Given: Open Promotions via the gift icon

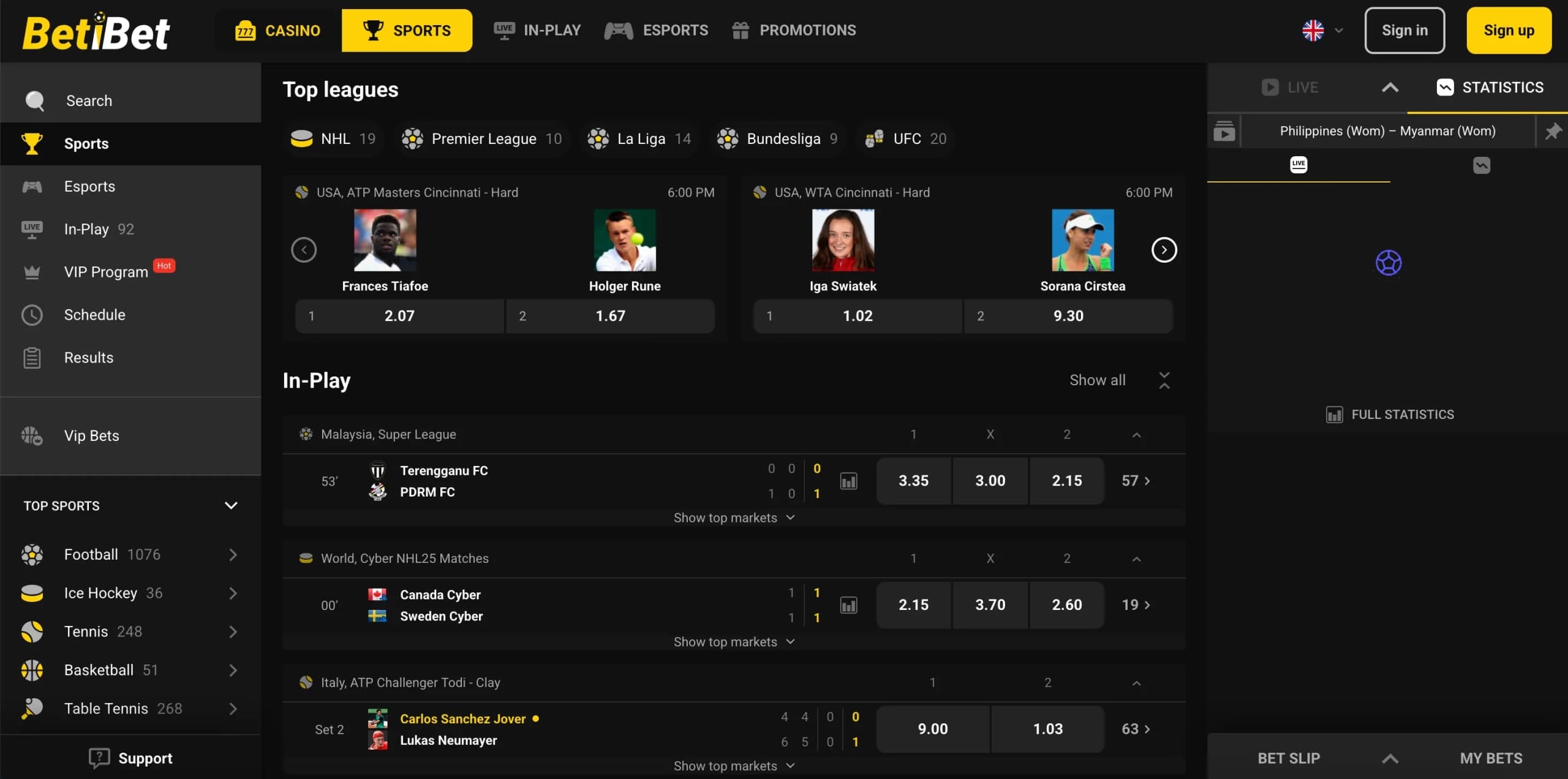Looking at the screenshot, I should 741,30.
